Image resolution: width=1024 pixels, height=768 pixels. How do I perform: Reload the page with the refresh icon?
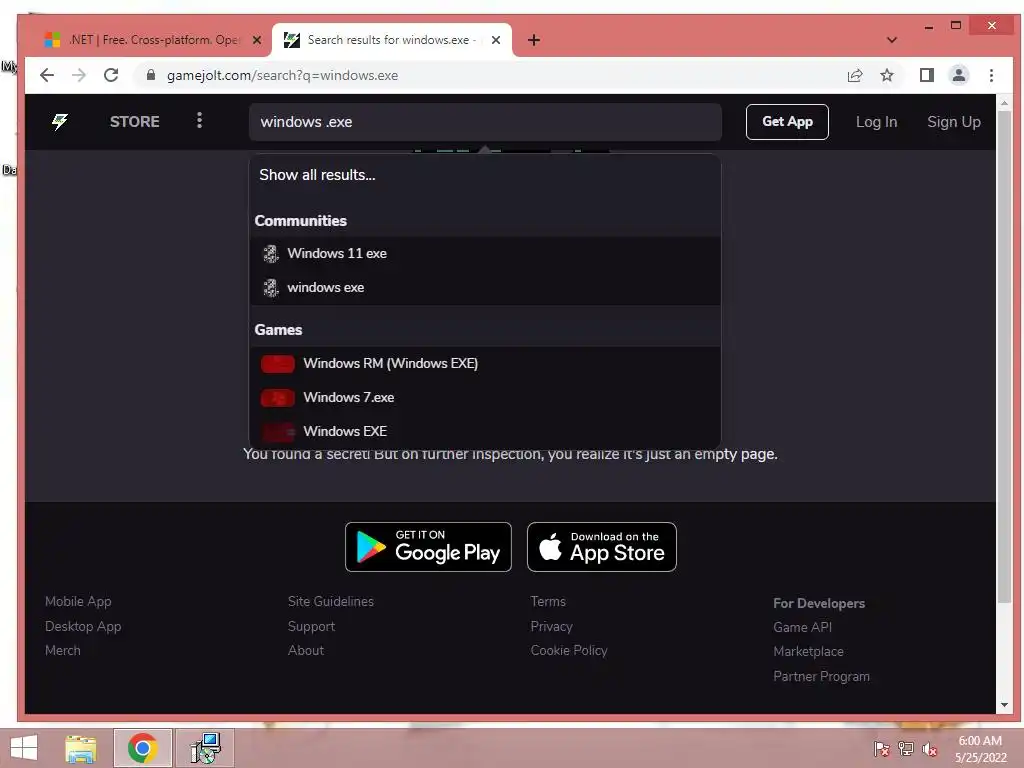click(111, 75)
